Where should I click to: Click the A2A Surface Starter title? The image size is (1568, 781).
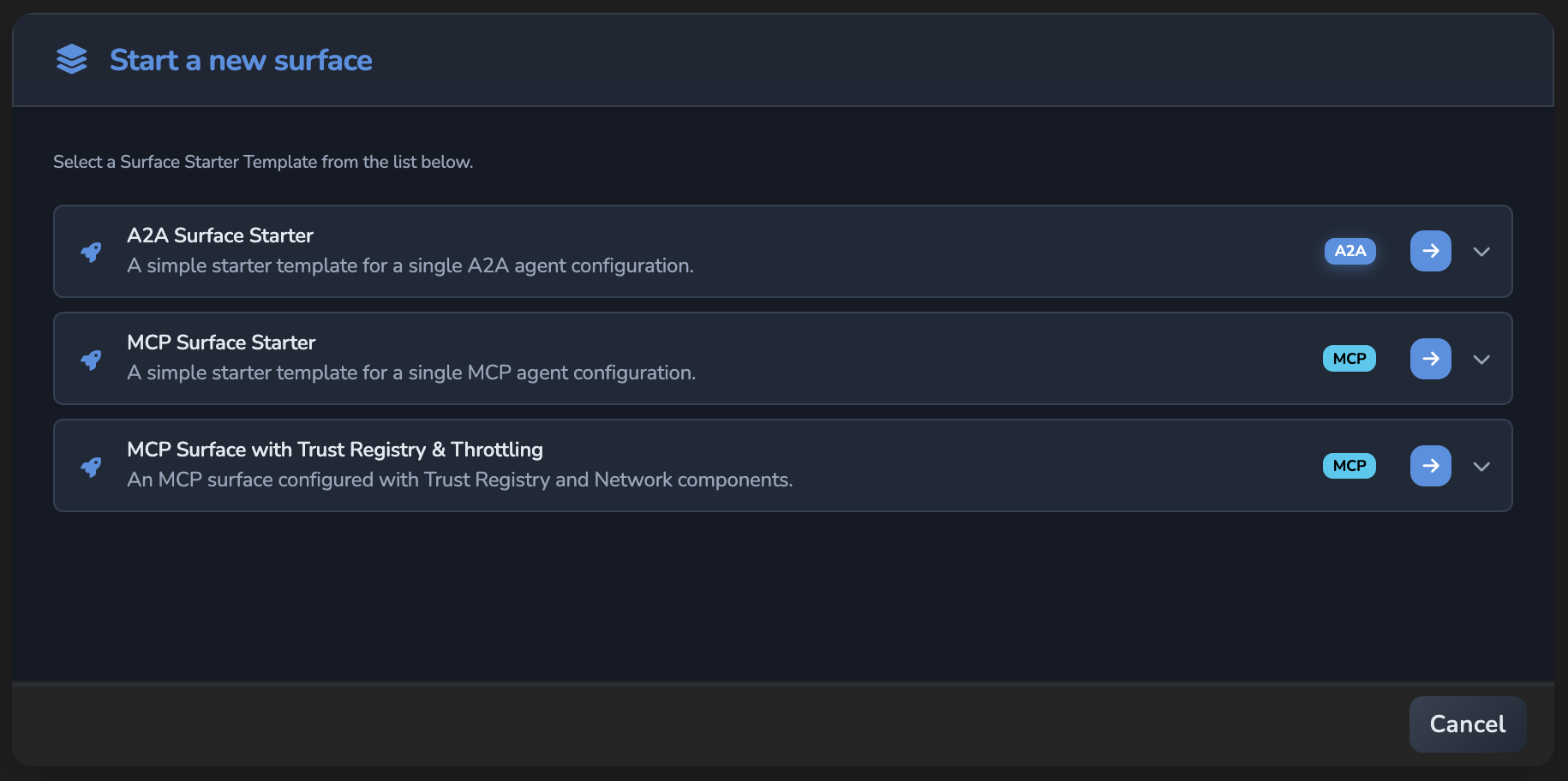click(220, 235)
